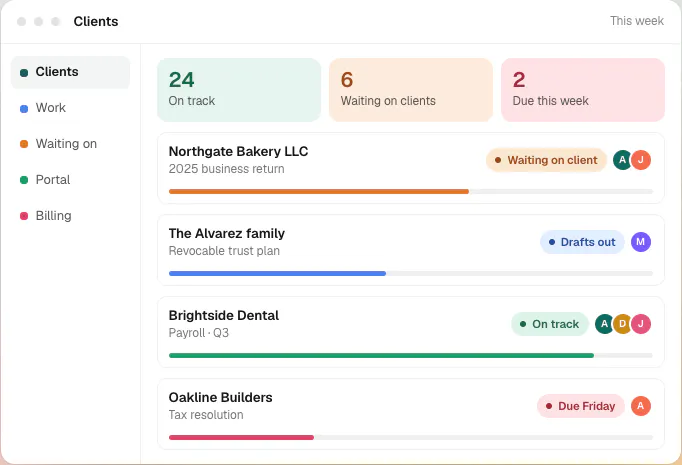Open the Clients sidebar section

[70, 72]
